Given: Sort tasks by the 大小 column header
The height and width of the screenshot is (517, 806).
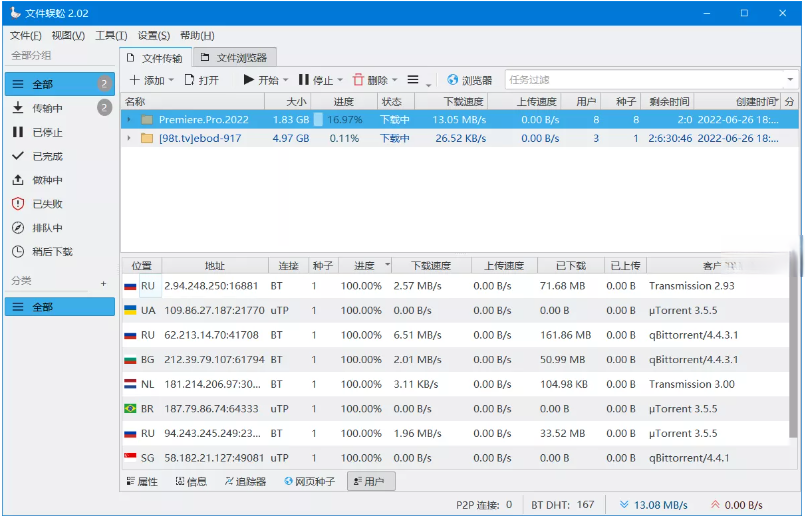Looking at the screenshot, I should pyautogui.click(x=288, y=101).
